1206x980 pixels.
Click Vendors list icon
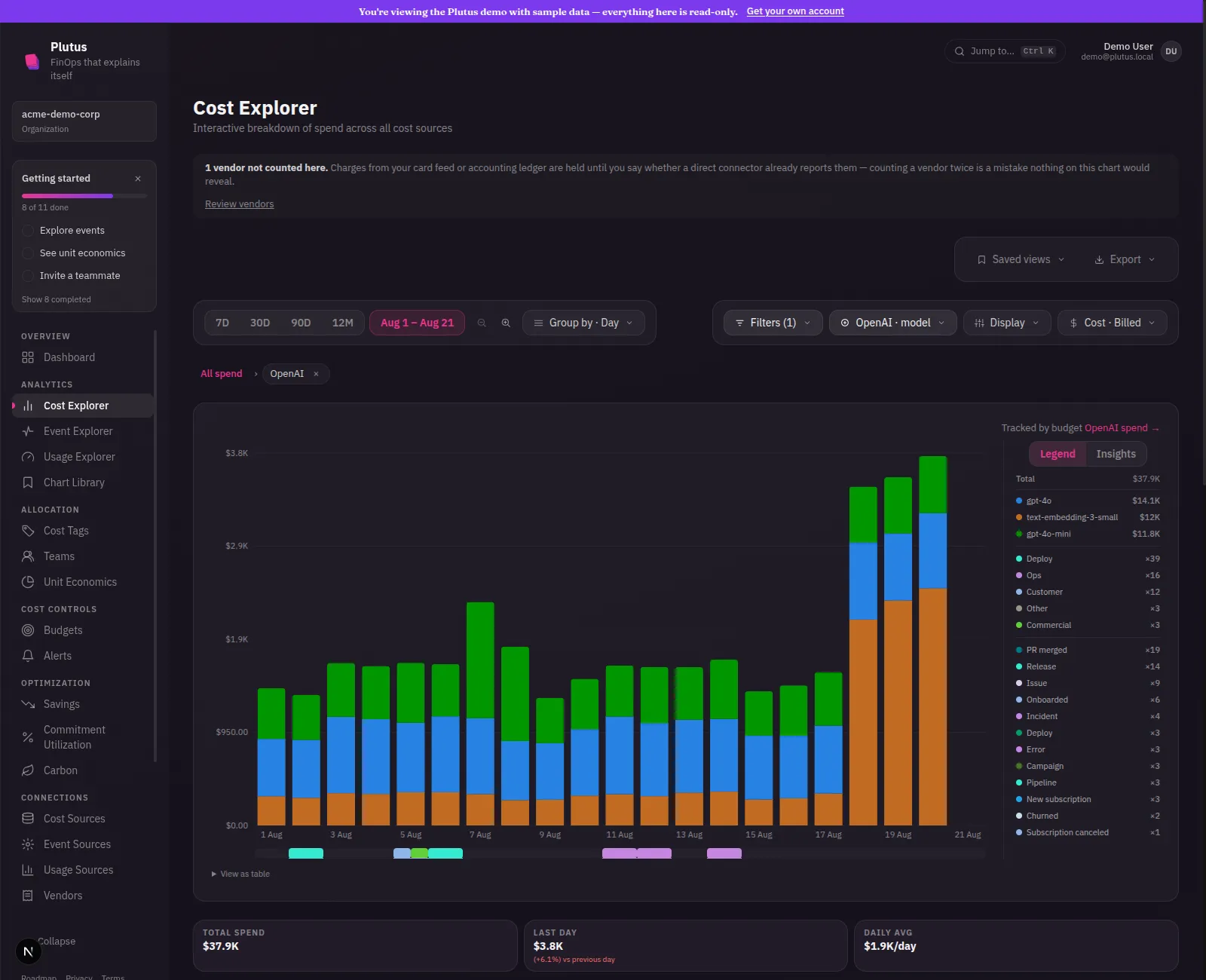click(28, 896)
